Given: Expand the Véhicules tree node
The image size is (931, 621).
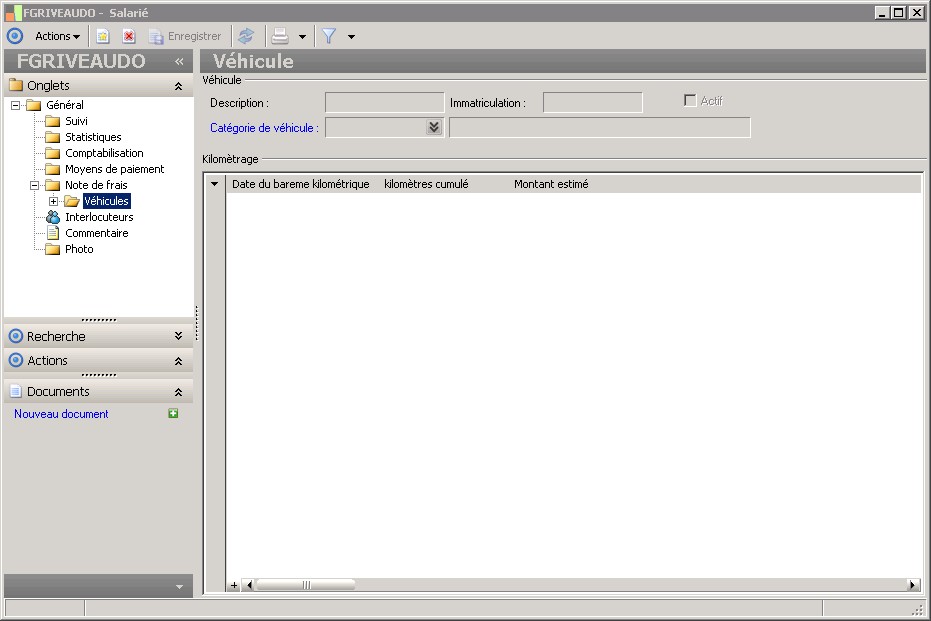Looking at the screenshot, I should pyautogui.click(x=53, y=201).
